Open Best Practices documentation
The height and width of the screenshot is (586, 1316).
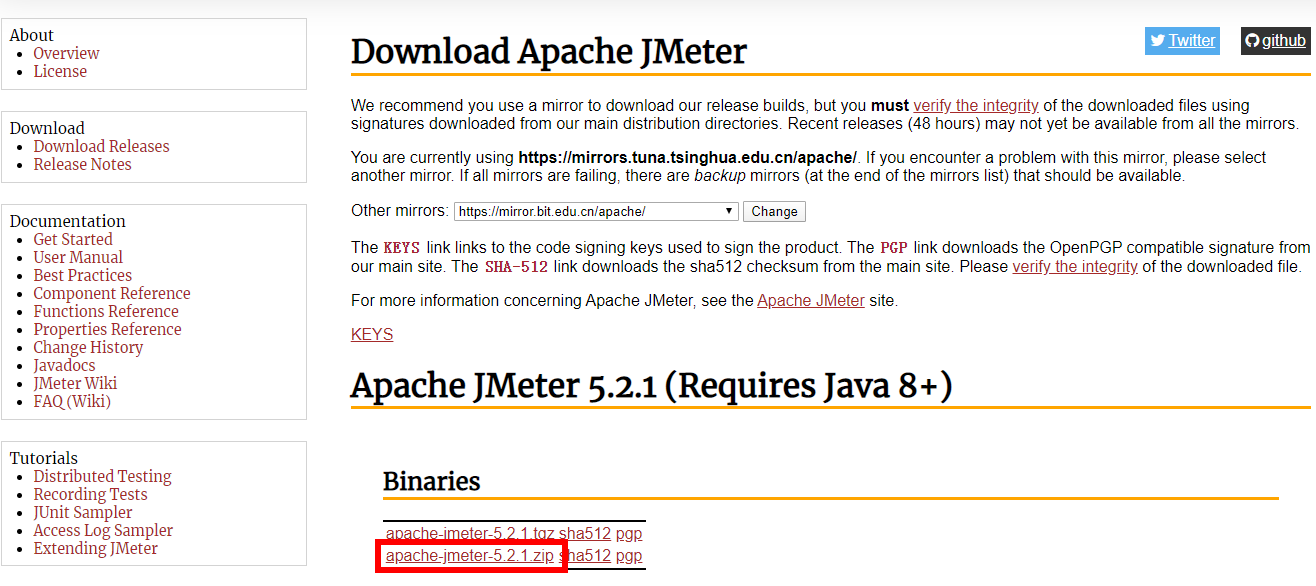82,275
